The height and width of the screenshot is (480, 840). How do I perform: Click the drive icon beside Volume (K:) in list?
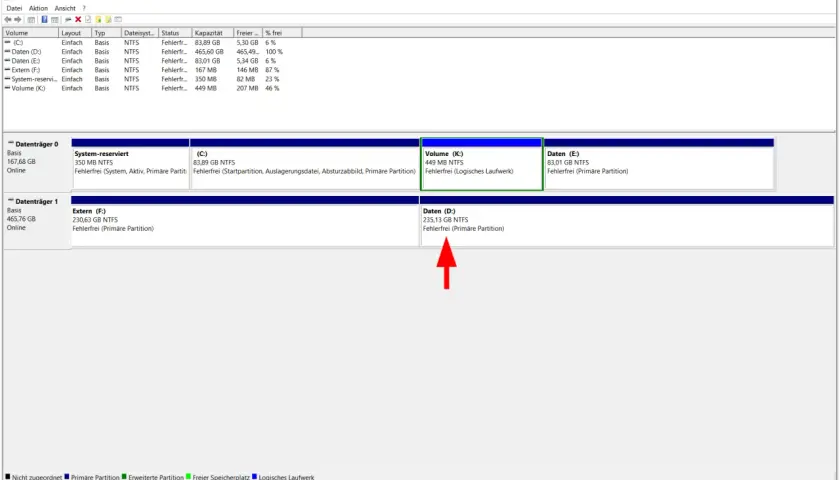tap(8, 87)
